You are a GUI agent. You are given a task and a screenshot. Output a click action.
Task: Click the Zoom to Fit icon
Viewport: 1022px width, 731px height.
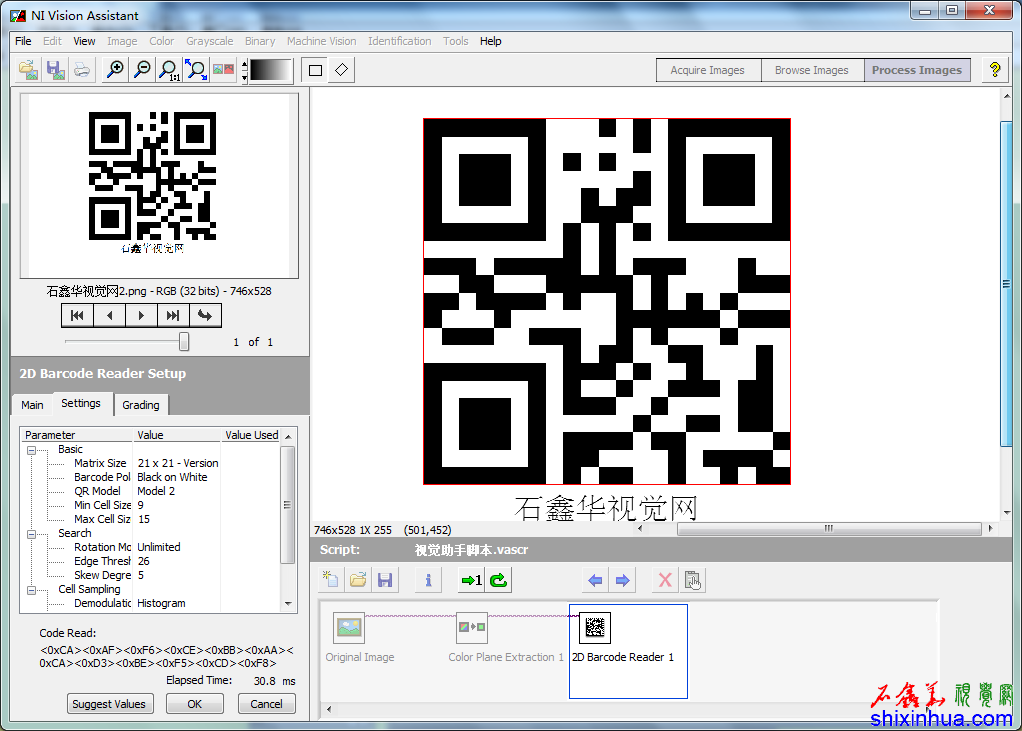pos(196,70)
